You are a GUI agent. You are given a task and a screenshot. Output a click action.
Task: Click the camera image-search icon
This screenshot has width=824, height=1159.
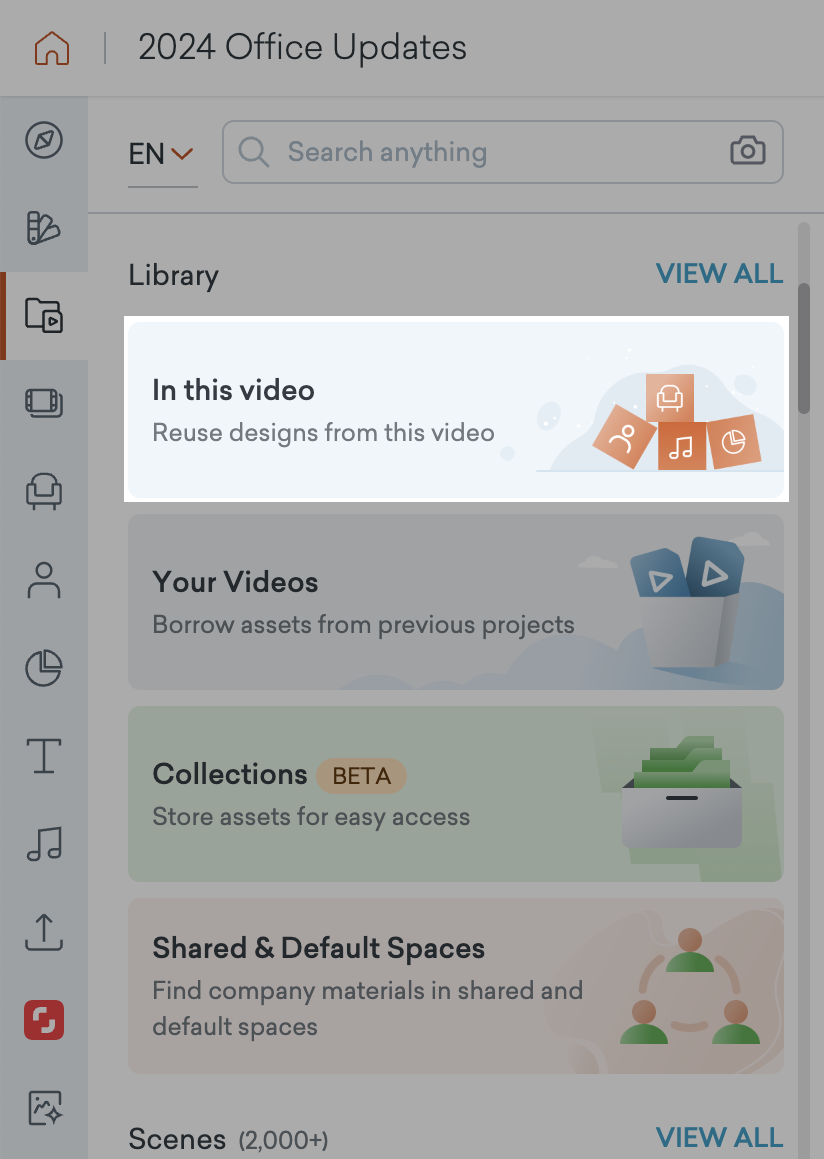tap(748, 151)
